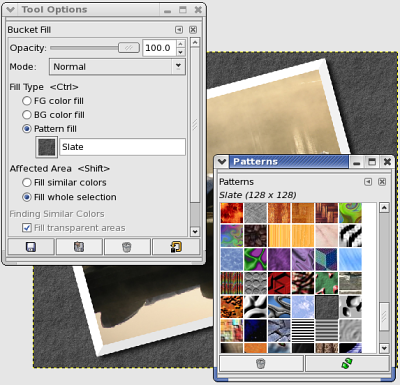Choose the green with purple blobs pattern
The width and height of the screenshot is (400, 385).
click(255, 259)
